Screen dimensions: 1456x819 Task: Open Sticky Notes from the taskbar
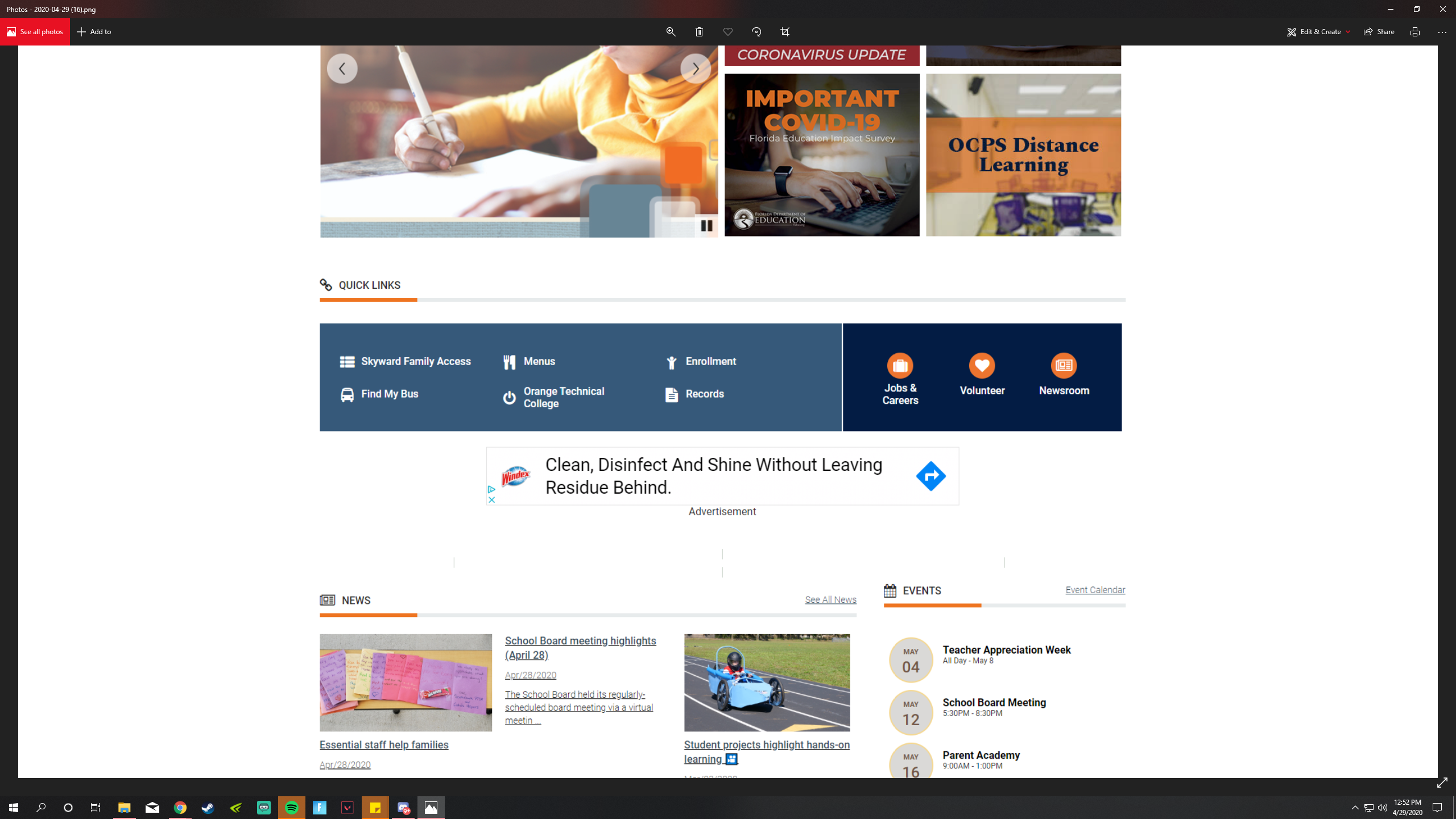375,808
